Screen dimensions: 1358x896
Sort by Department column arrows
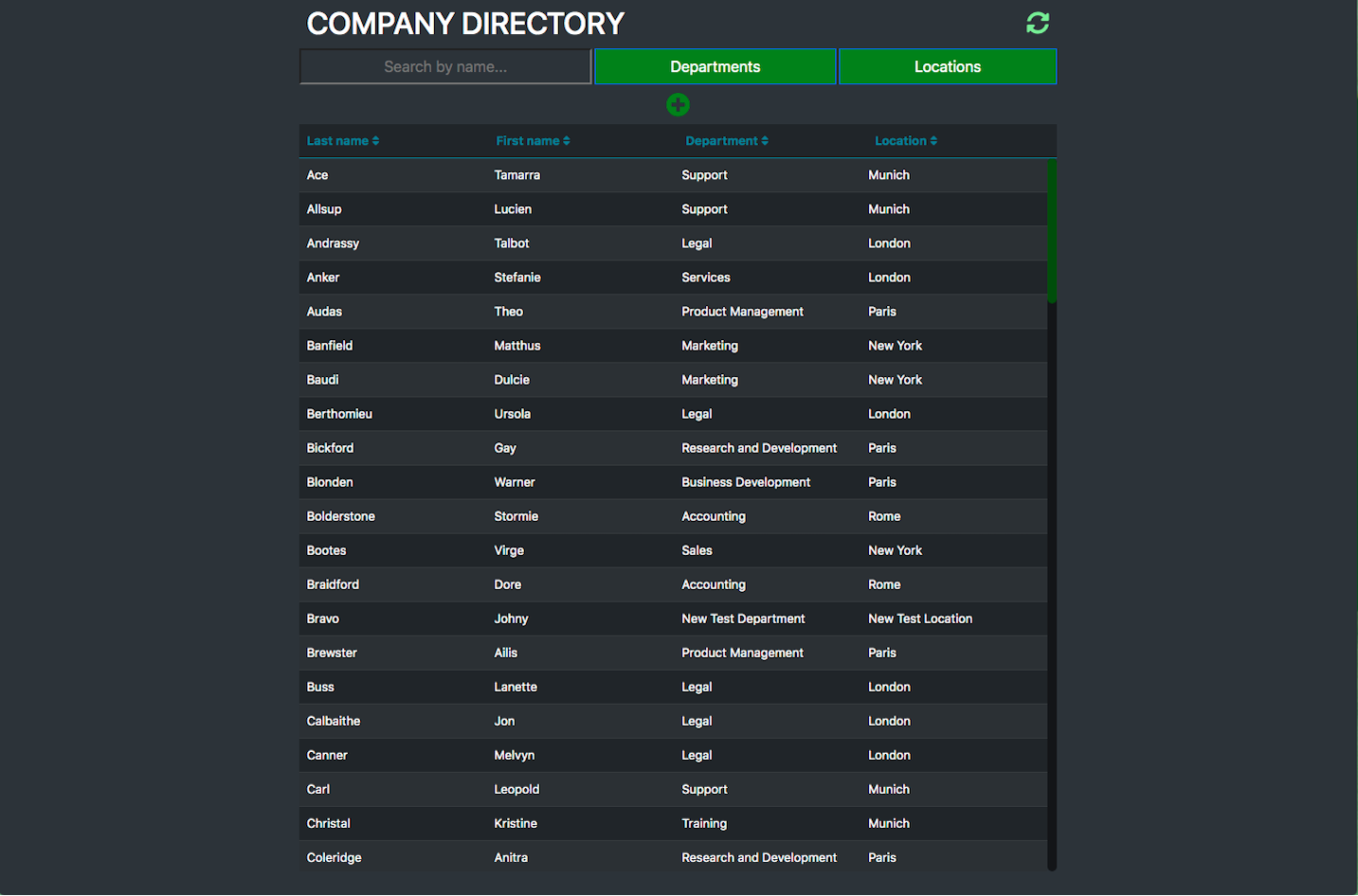(x=765, y=141)
